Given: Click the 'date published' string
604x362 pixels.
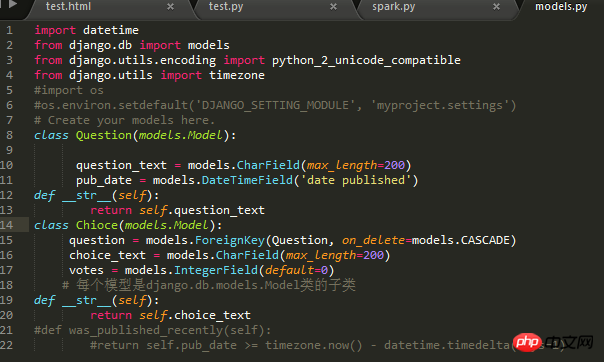Looking at the screenshot, I should point(356,180).
